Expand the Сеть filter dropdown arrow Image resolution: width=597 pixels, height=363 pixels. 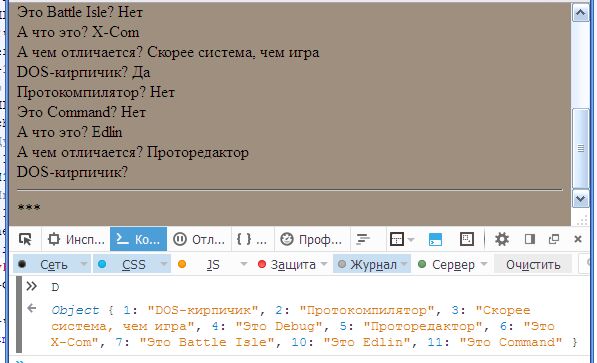click(x=84, y=264)
